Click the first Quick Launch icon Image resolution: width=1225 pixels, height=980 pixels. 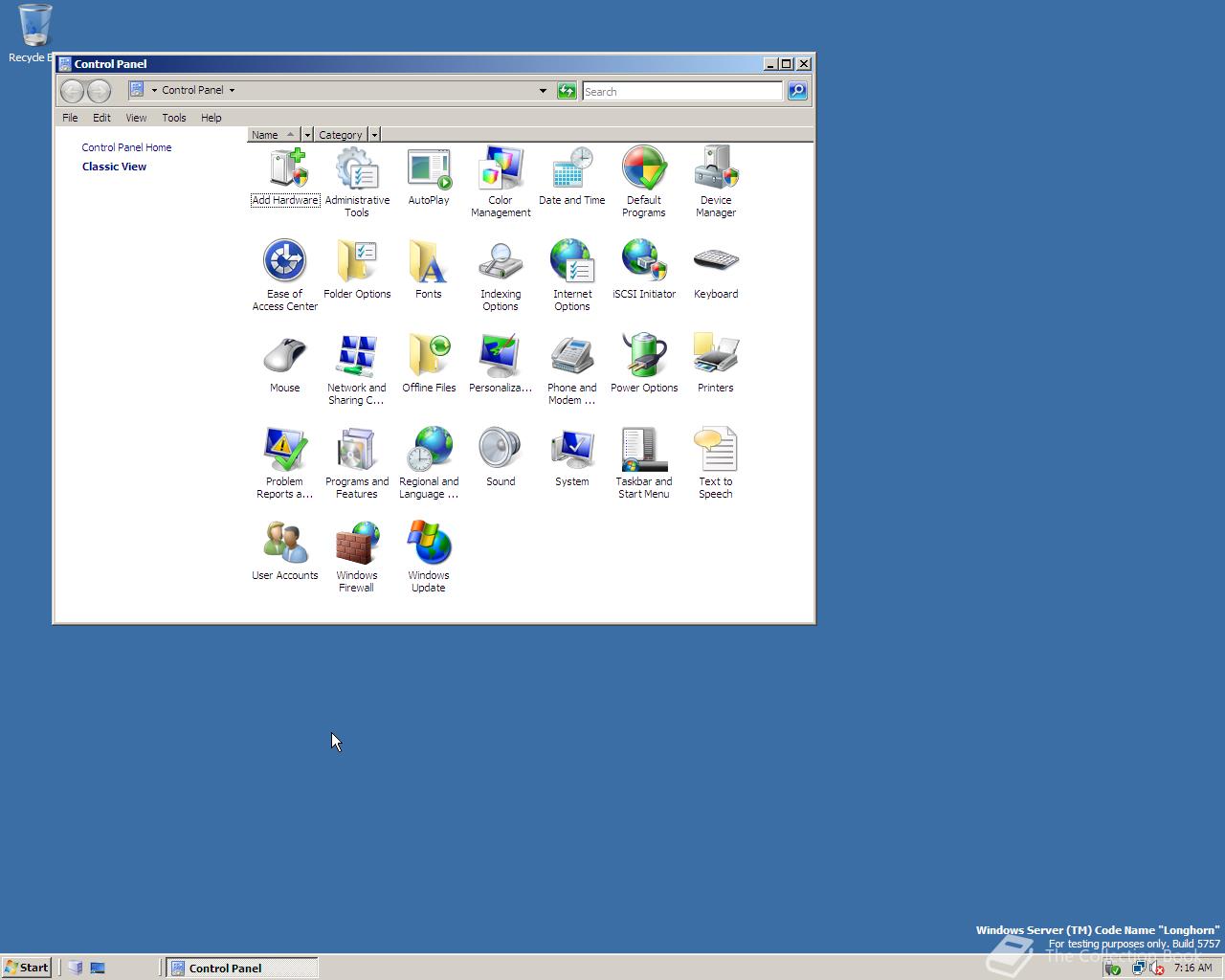pyautogui.click(x=76, y=968)
